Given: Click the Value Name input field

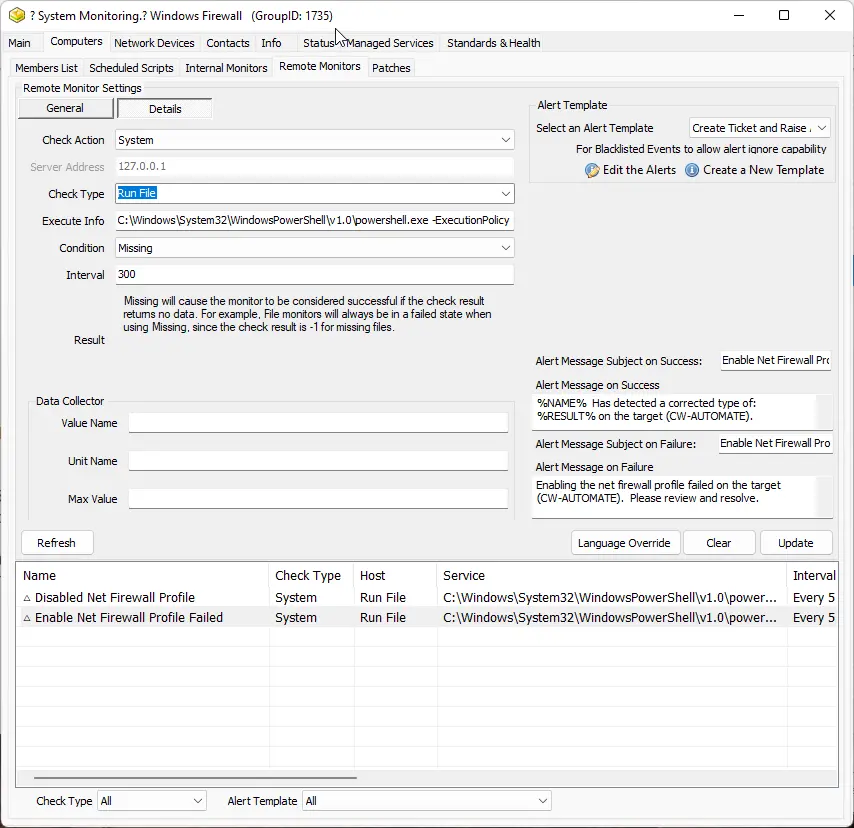Looking at the screenshot, I should tap(318, 423).
